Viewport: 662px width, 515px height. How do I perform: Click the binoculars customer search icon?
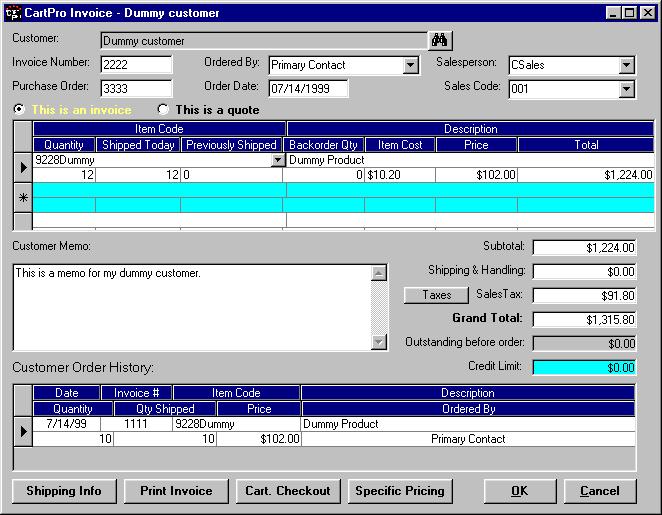point(440,41)
